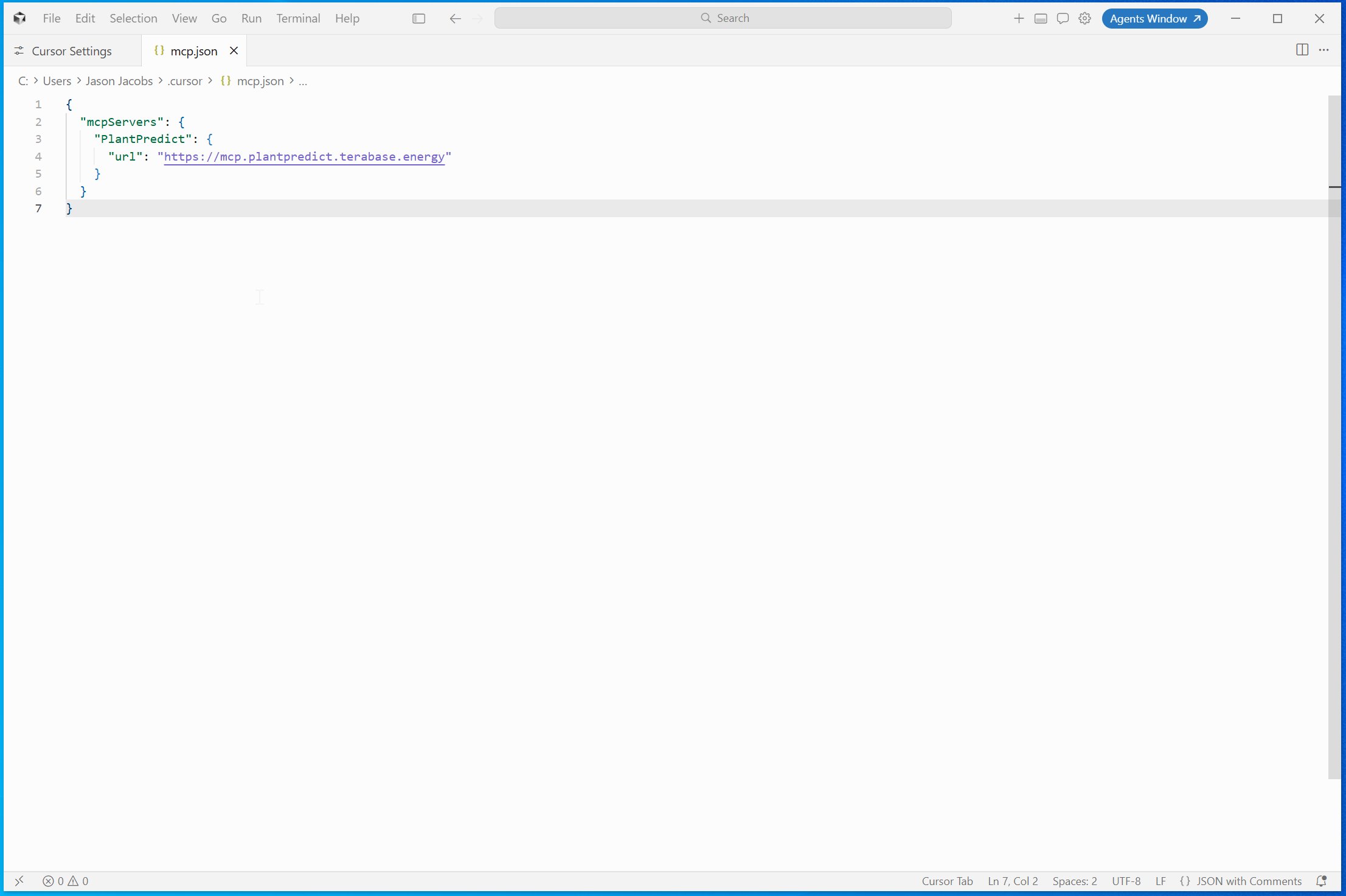The image size is (1346, 896).
Task: Open the Help menu
Action: coord(347,18)
